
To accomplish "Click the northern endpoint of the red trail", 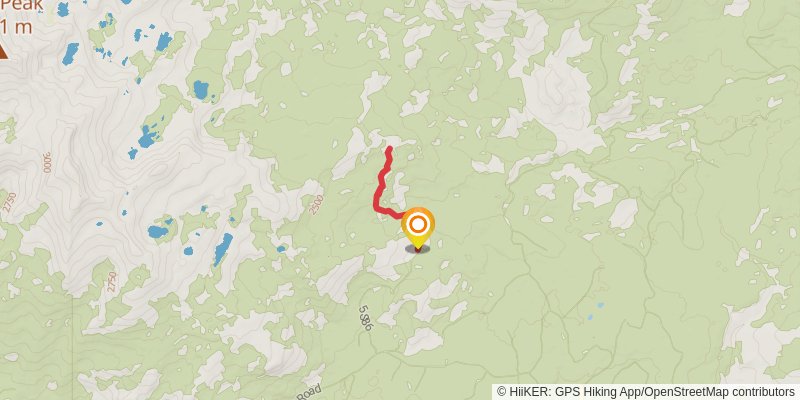I will click(x=390, y=148).
